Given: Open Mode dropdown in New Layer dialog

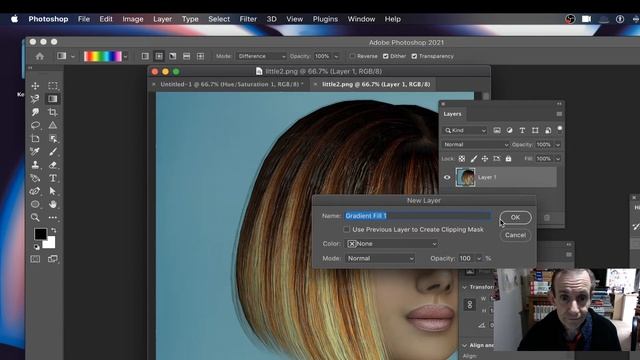Looking at the screenshot, I should [380, 258].
